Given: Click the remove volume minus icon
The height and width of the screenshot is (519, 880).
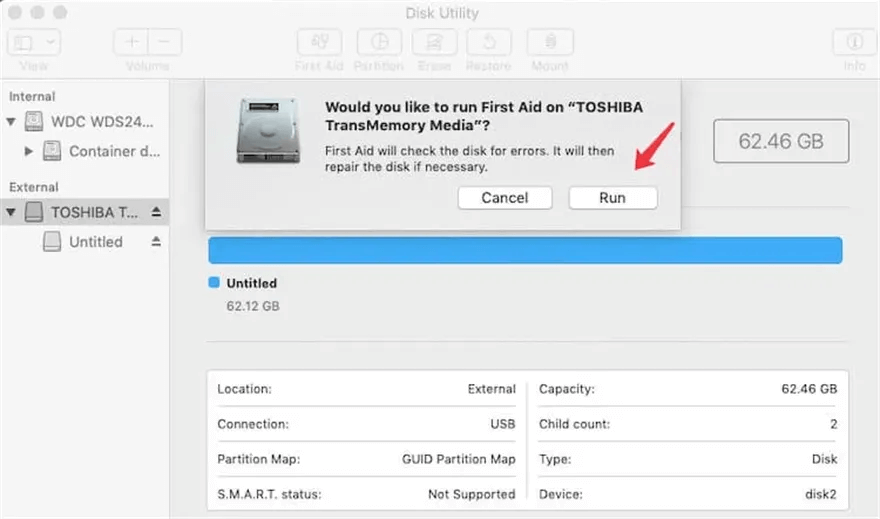Looking at the screenshot, I should 165,42.
